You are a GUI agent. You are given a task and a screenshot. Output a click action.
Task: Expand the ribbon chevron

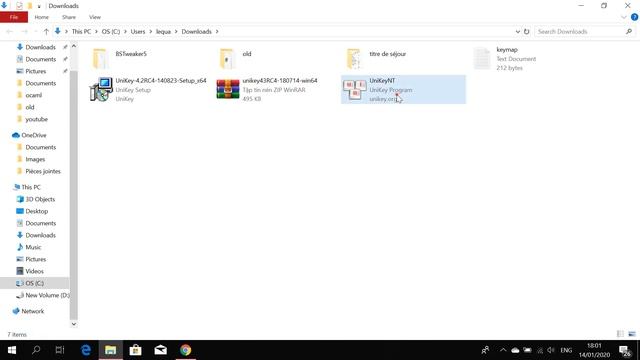coord(624,17)
